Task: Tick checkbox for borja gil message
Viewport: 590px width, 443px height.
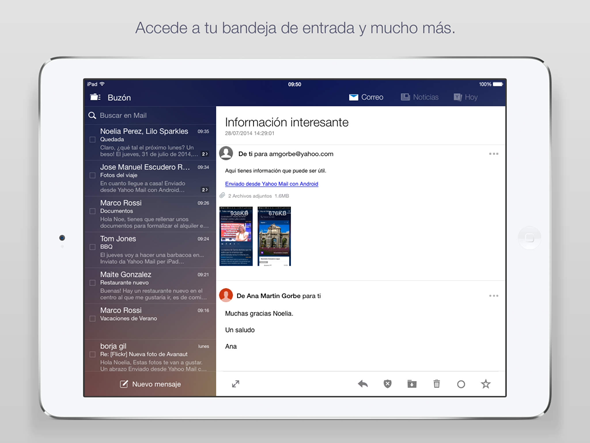Action: [92, 354]
